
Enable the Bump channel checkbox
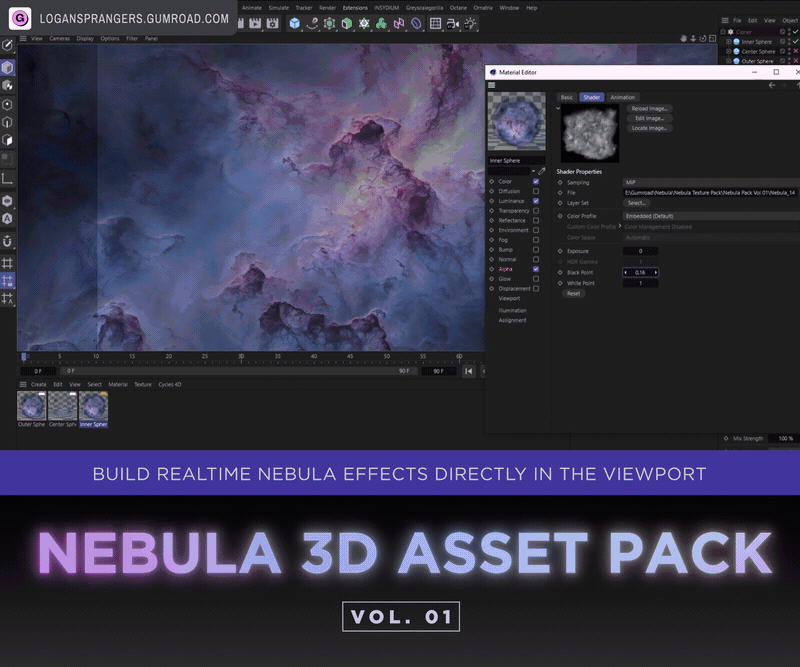coord(536,250)
